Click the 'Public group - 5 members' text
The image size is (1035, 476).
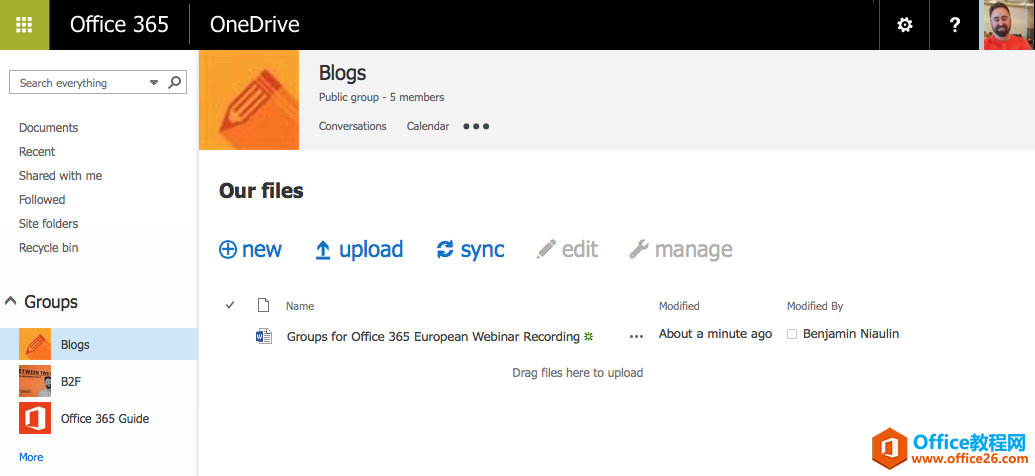click(x=382, y=97)
